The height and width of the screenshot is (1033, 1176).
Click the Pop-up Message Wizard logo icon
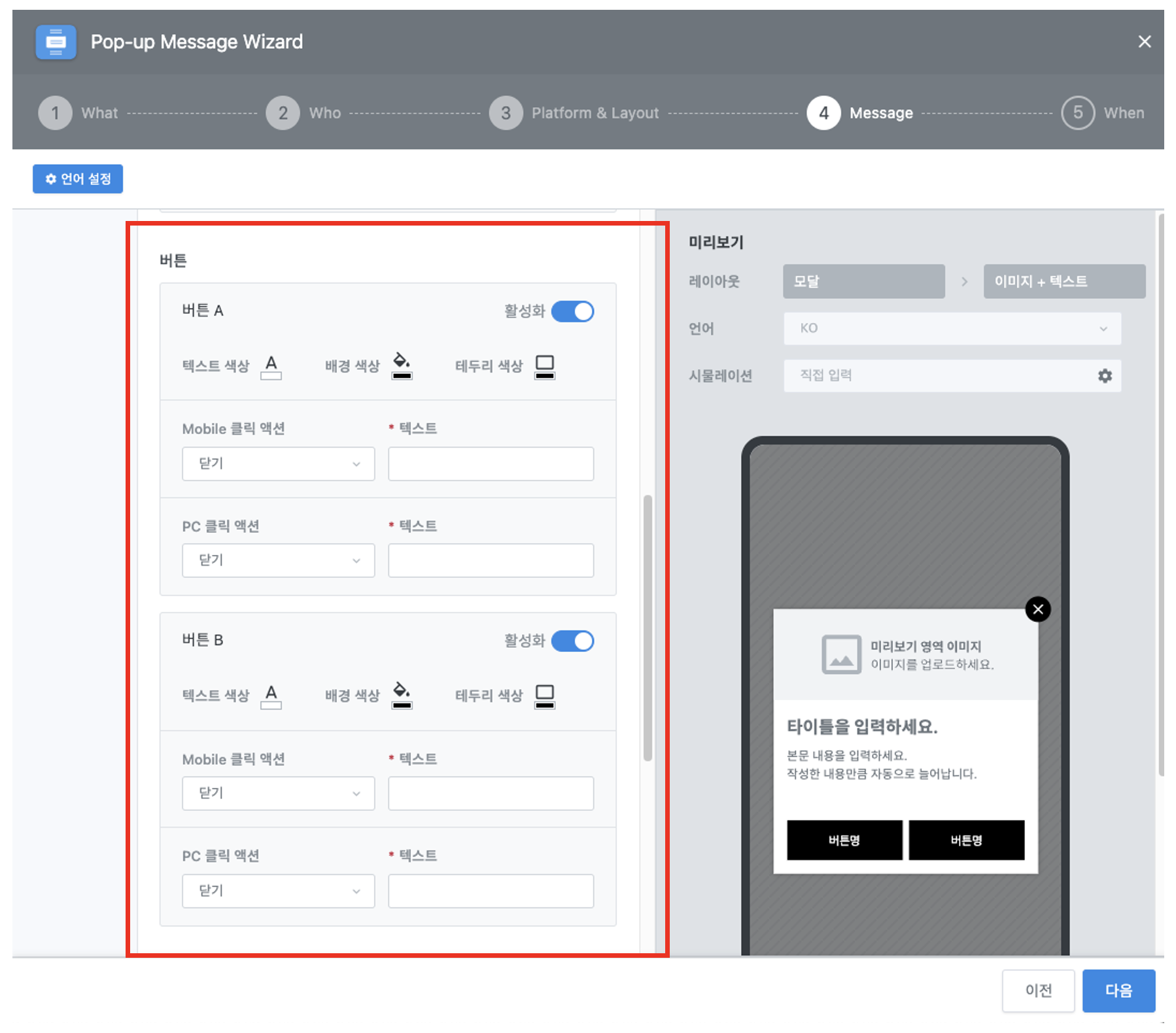(56, 42)
